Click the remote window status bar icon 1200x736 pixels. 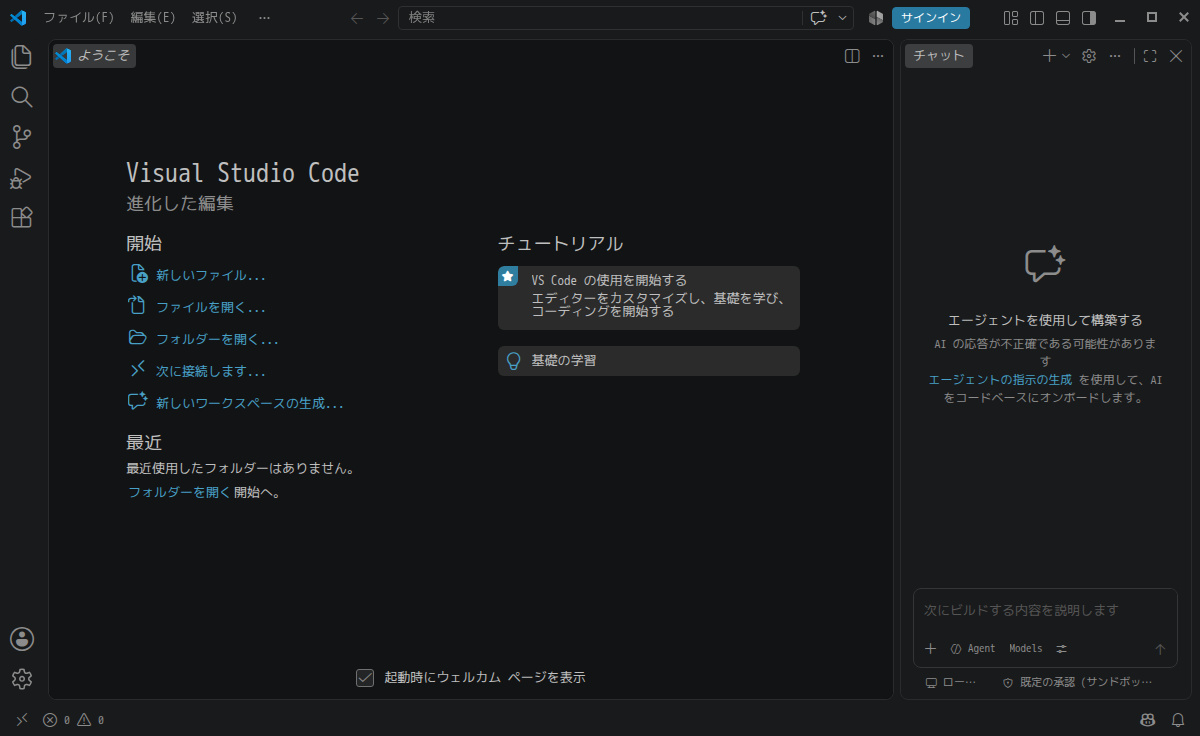[22, 720]
